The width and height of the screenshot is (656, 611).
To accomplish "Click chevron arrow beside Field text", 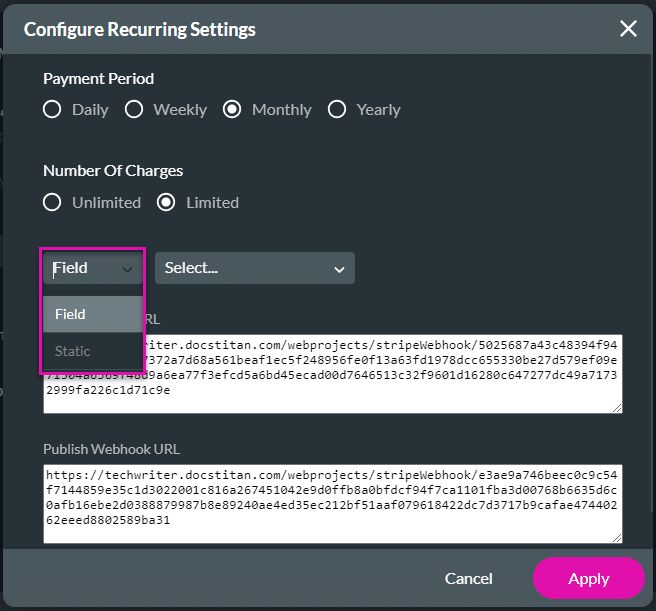I will [x=127, y=270].
